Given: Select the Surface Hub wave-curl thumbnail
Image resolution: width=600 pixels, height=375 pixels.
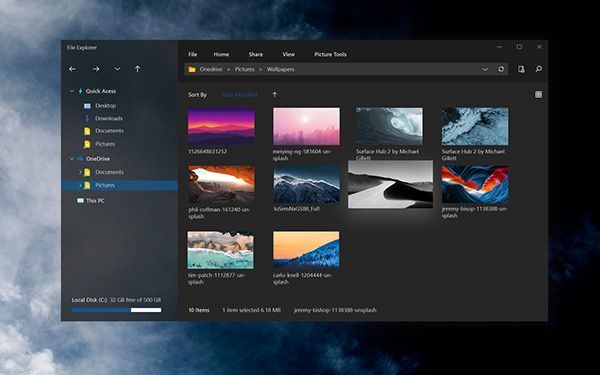Looking at the screenshot, I should pyautogui.click(x=389, y=126).
